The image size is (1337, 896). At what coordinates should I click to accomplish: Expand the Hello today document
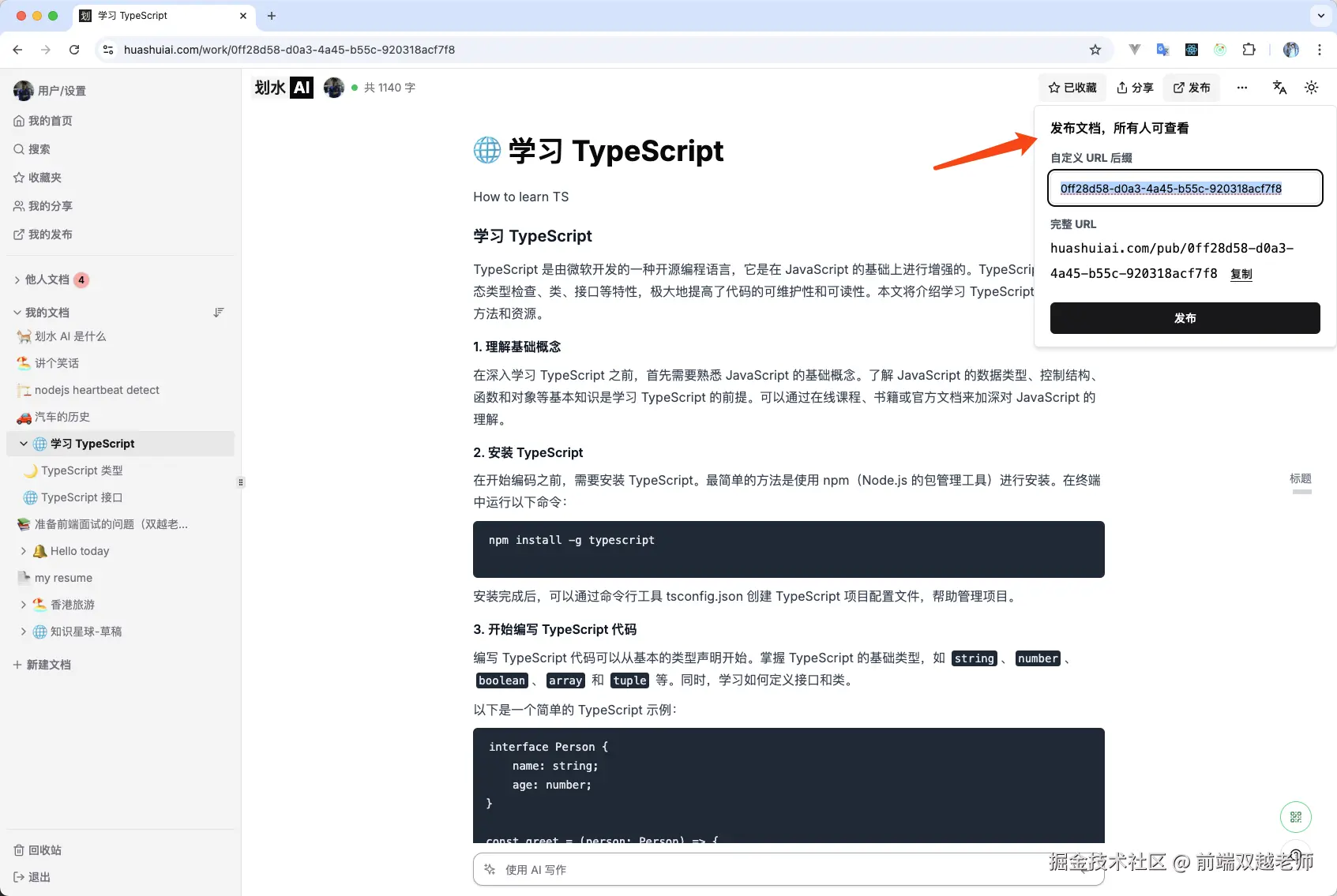(x=23, y=550)
